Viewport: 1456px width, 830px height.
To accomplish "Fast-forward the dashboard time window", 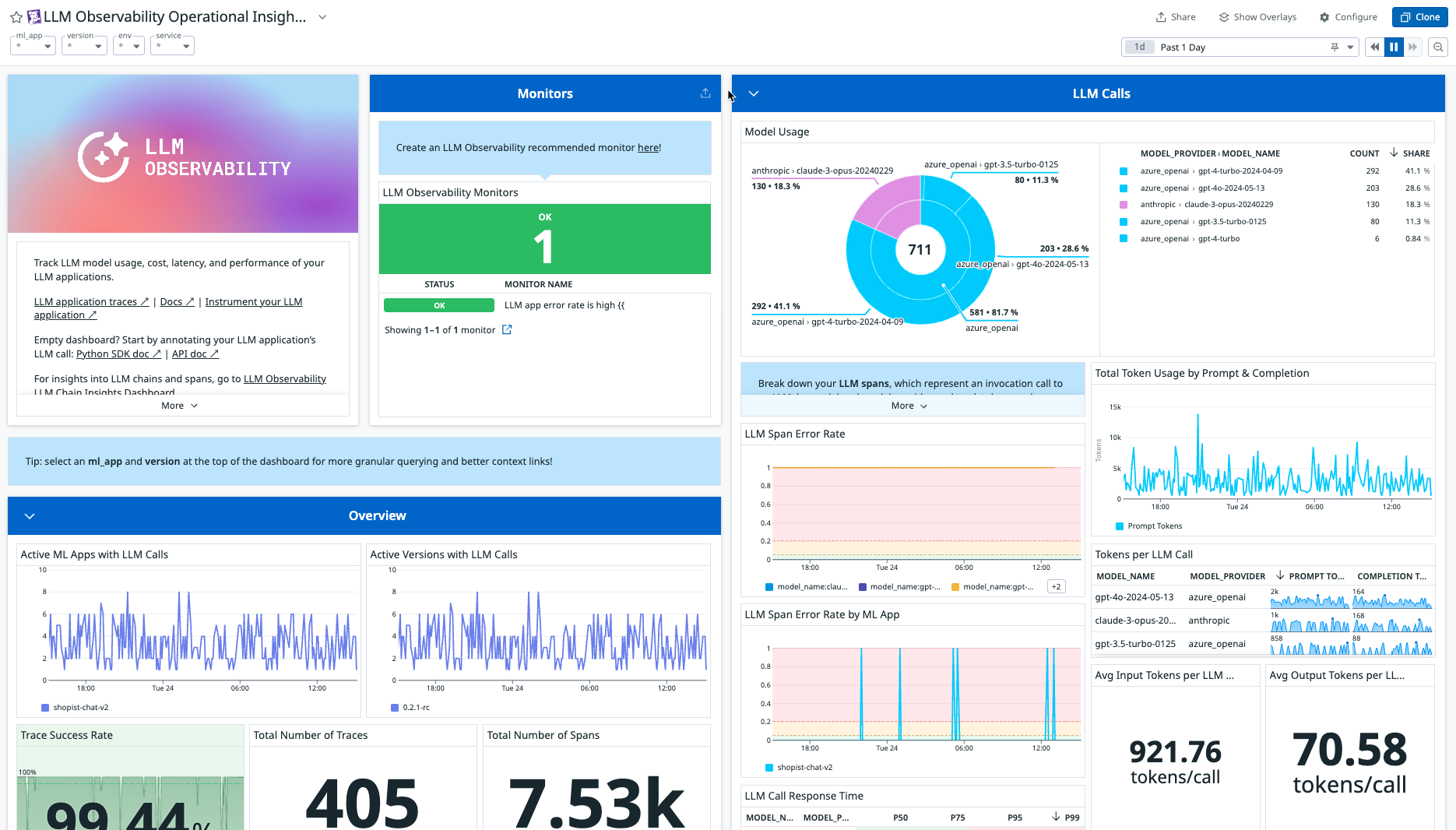I will 1413,47.
